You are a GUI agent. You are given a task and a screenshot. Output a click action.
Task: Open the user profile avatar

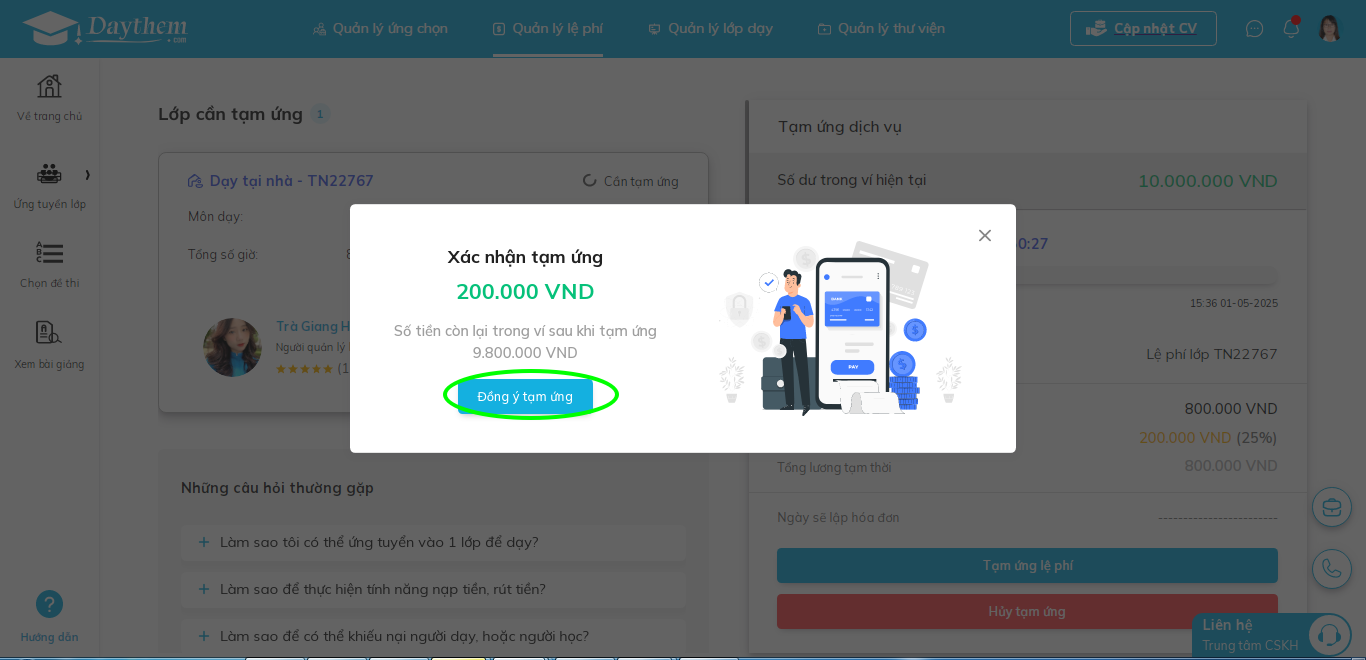(x=1329, y=28)
